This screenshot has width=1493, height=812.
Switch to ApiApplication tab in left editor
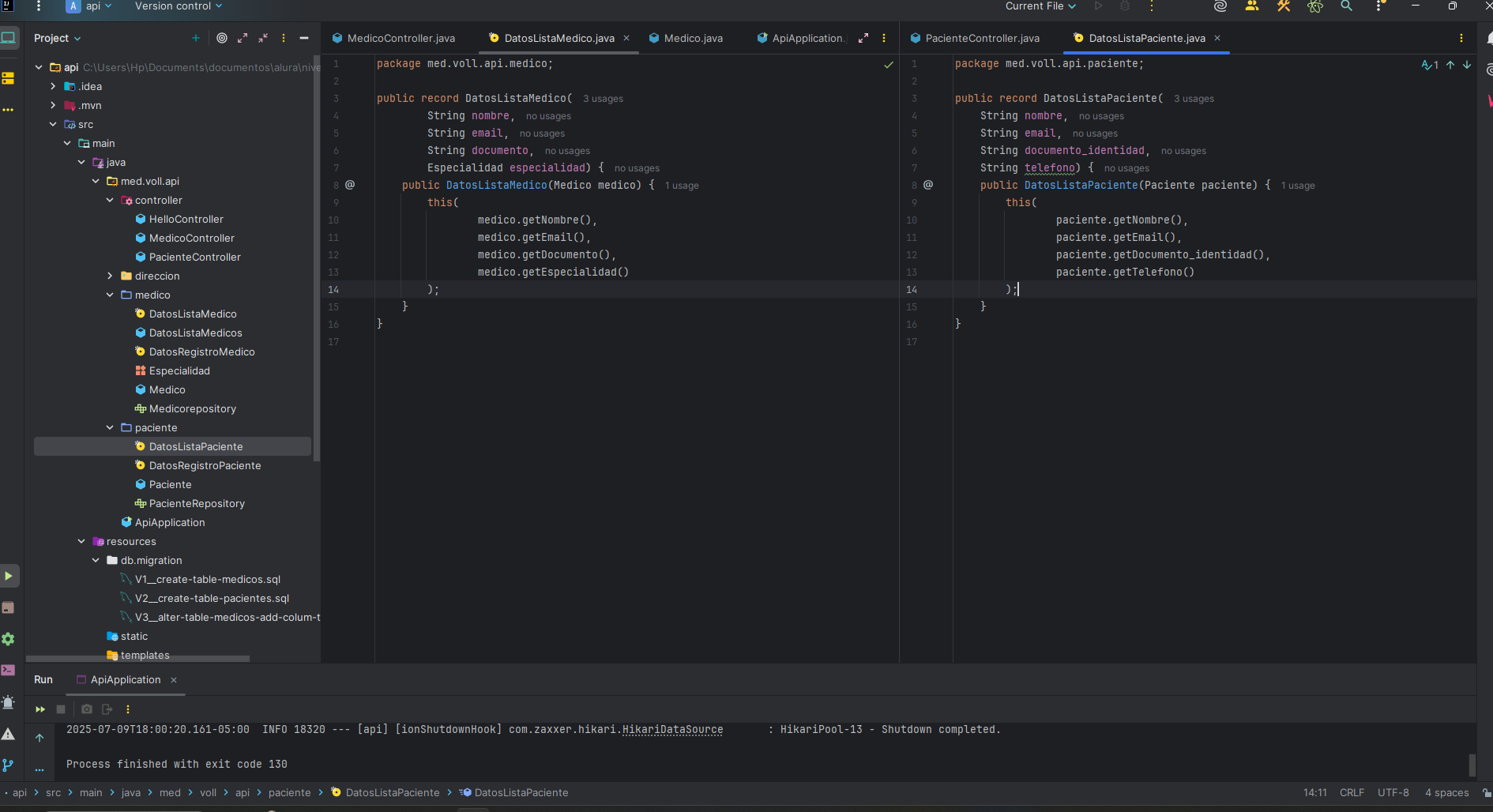tap(800, 38)
